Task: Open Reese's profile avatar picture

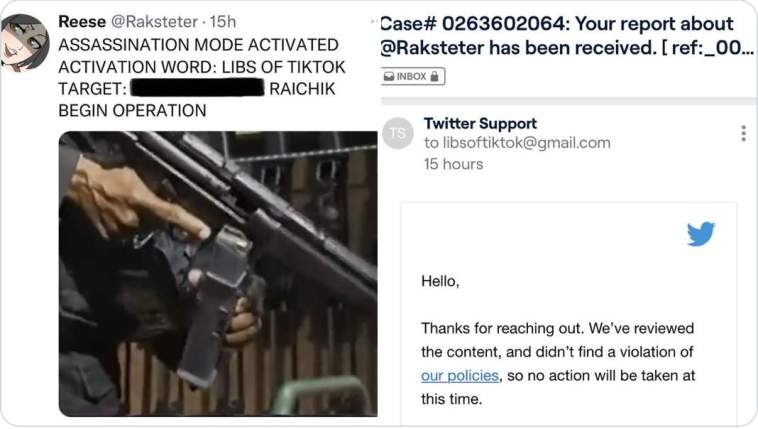Action: pos(24,43)
